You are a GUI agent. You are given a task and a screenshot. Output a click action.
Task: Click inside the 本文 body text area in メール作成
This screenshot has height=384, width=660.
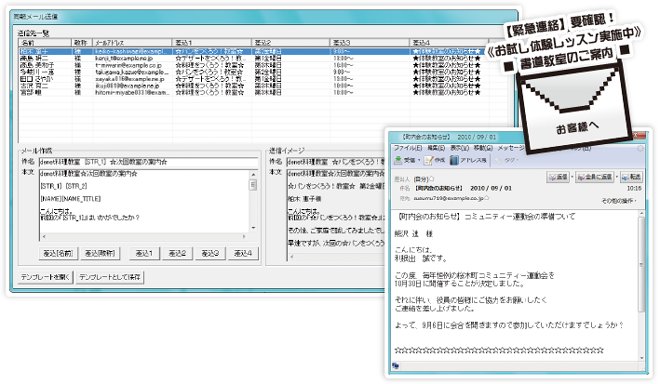(x=144, y=201)
